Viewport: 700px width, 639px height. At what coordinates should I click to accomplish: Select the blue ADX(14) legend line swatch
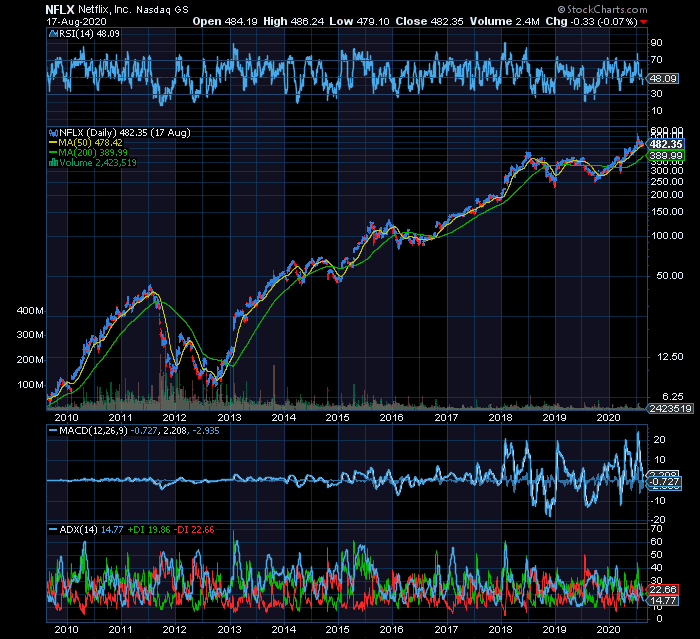53,530
